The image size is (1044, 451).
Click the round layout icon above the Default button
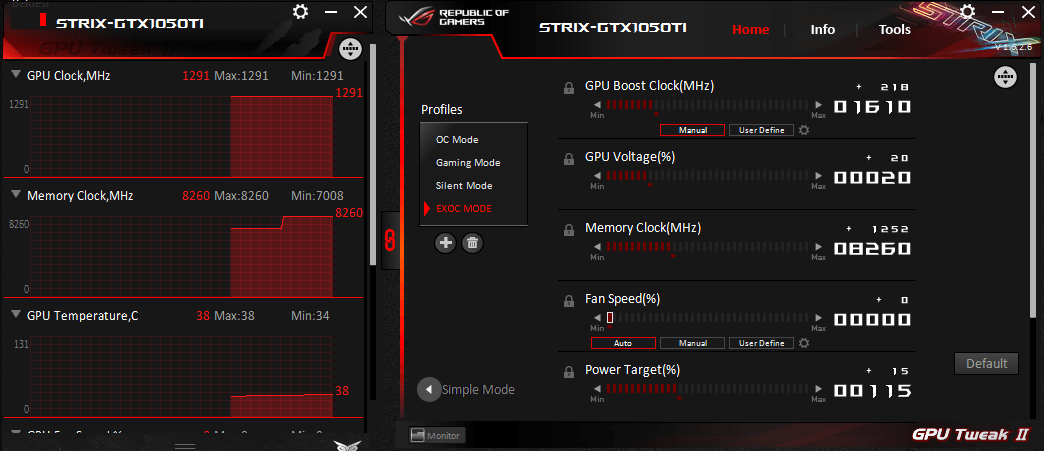(1005, 77)
